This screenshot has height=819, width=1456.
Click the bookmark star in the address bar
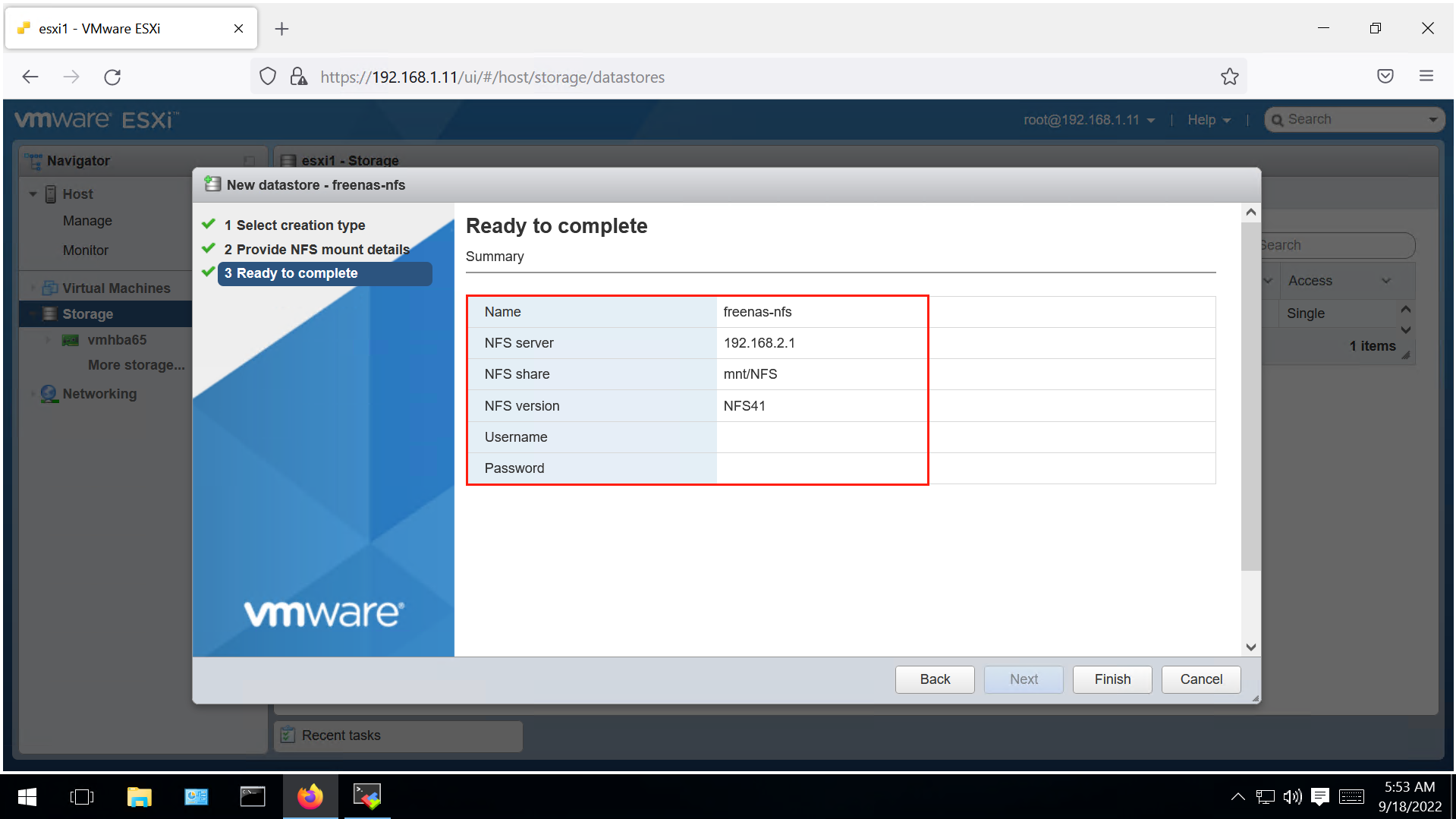(x=1229, y=76)
